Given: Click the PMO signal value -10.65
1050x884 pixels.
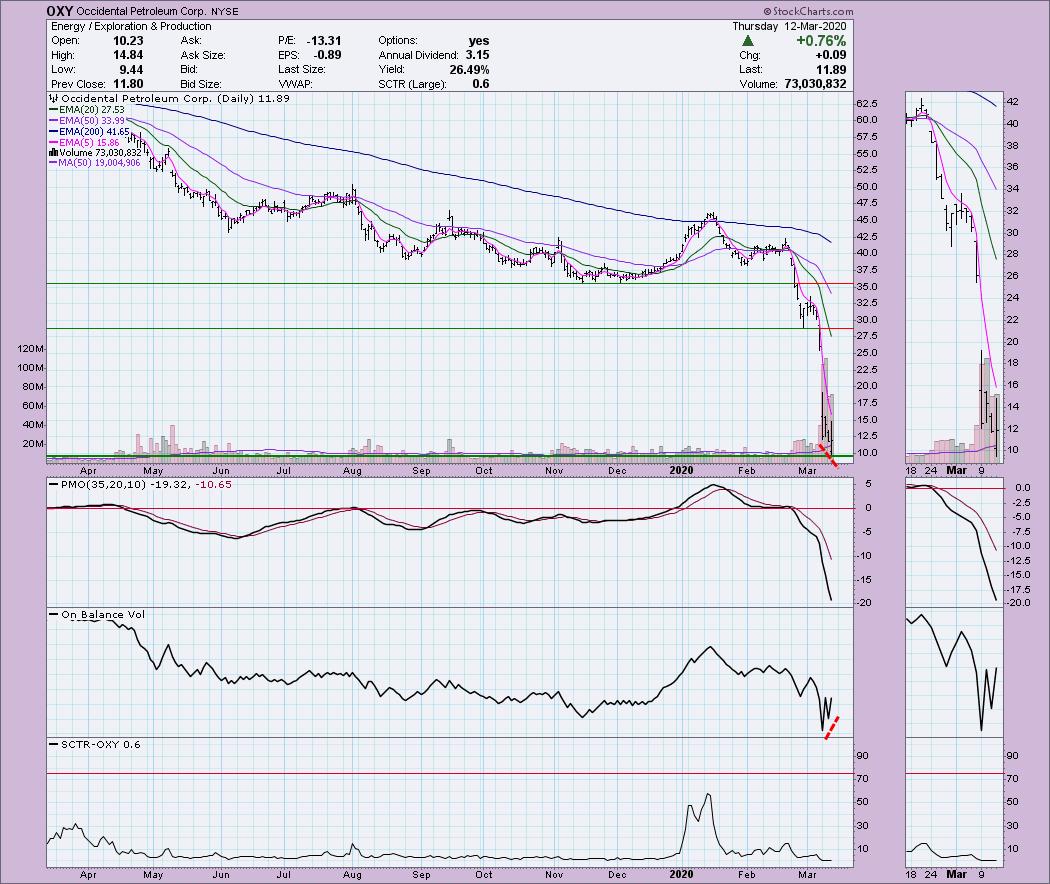Looking at the screenshot, I should [214, 484].
